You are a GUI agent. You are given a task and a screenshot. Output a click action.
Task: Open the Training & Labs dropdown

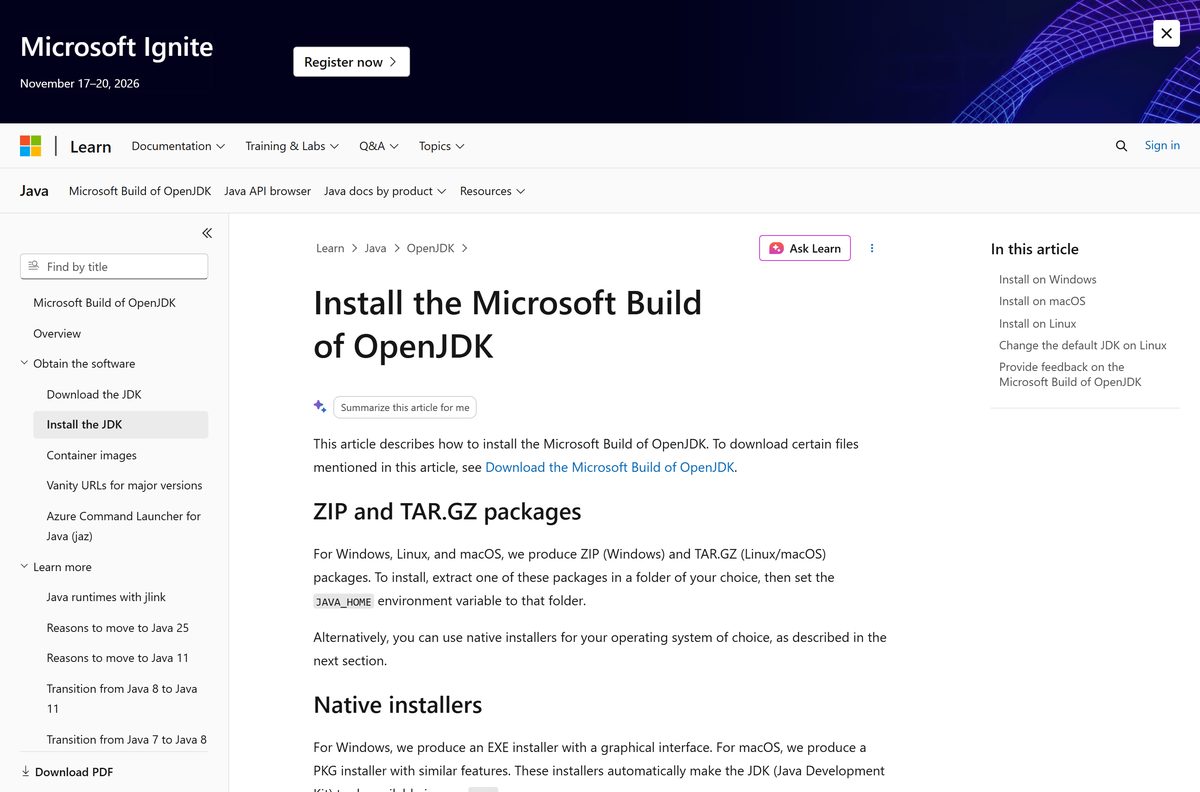click(292, 146)
